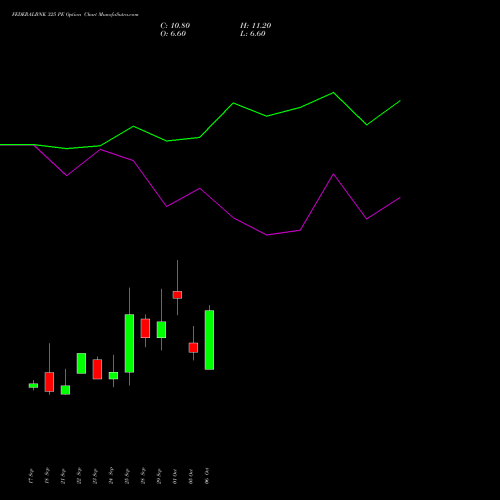Click the 18 Sep date label
The height and width of the screenshot is (500, 500).
[47, 476]
